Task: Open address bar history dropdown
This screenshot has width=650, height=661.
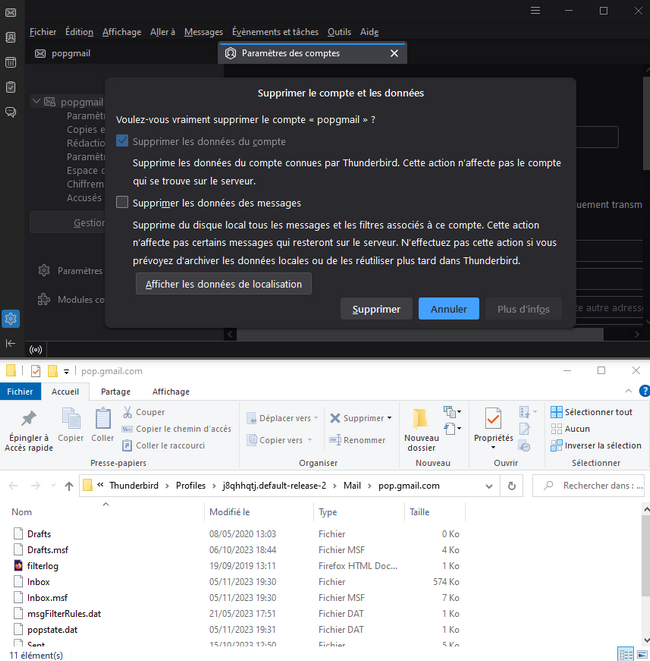Action: (x=489, y=486)
